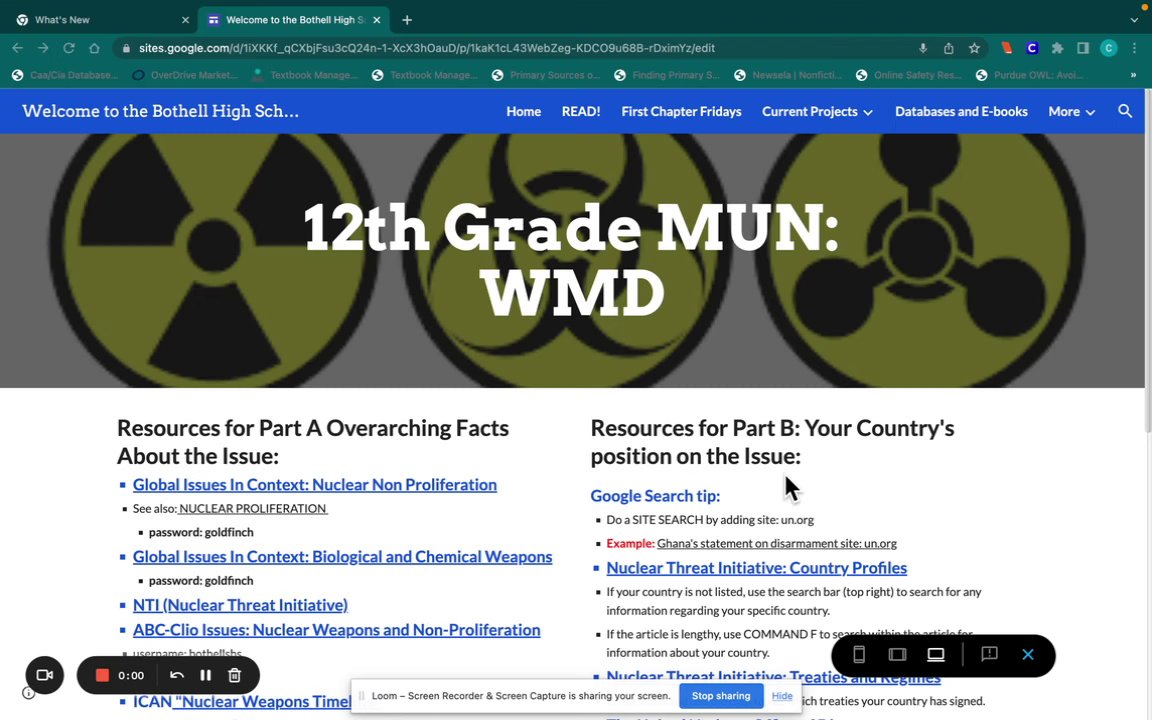This screenshot has height=720, width=1152.
Task: Open the Caa/Cia Database bookmark
Action: pos(65,74)
